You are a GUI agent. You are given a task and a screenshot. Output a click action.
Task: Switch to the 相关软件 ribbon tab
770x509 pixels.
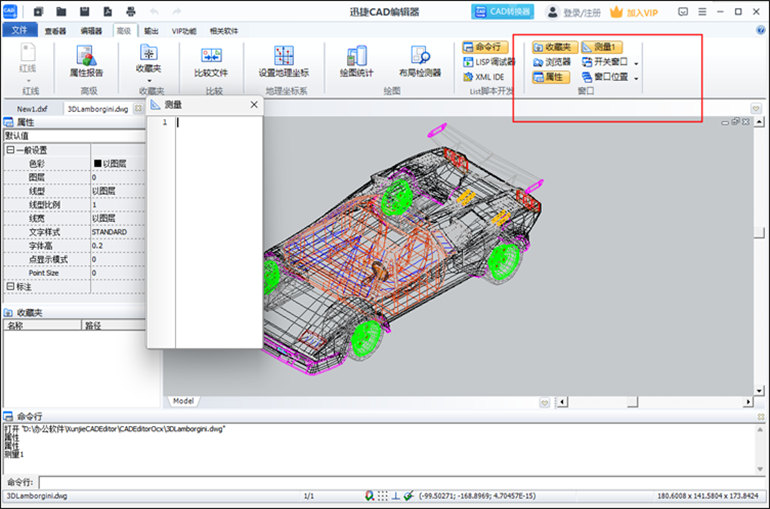pos(224,31)
